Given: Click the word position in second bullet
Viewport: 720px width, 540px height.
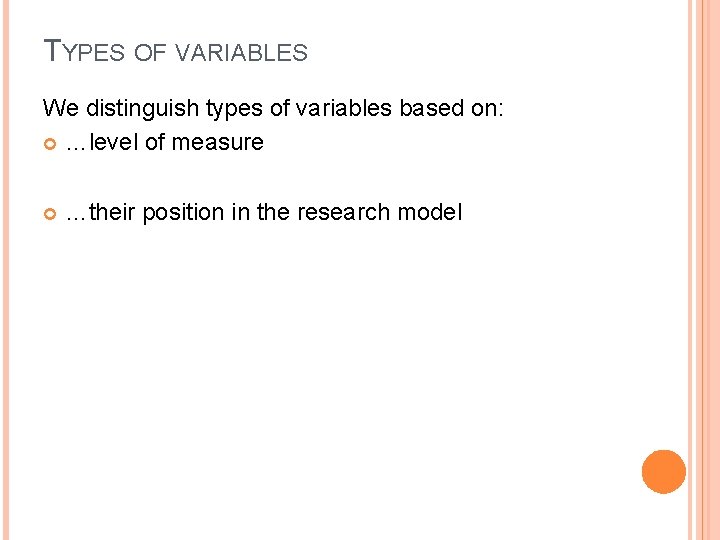Looking at the screenshot, I should tap(181, 213).
